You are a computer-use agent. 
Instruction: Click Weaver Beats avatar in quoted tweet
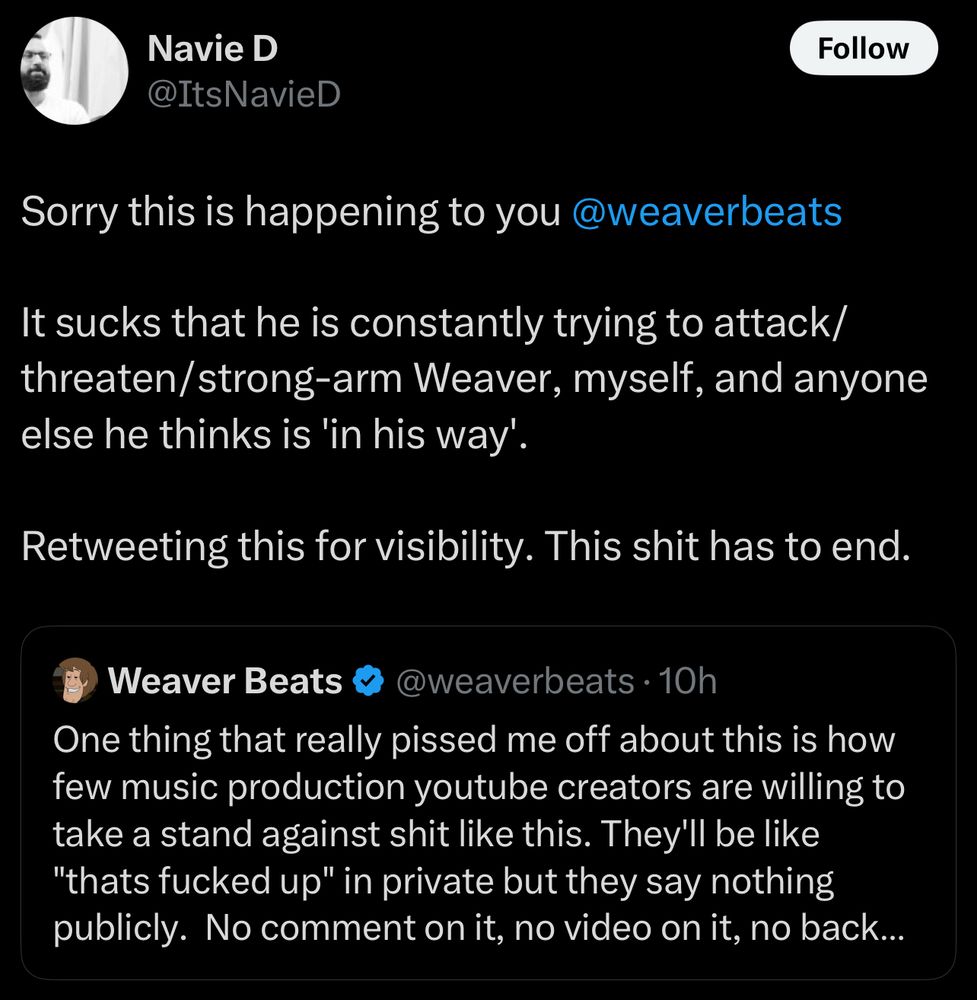pyautogui.click(x=74, y=681)
